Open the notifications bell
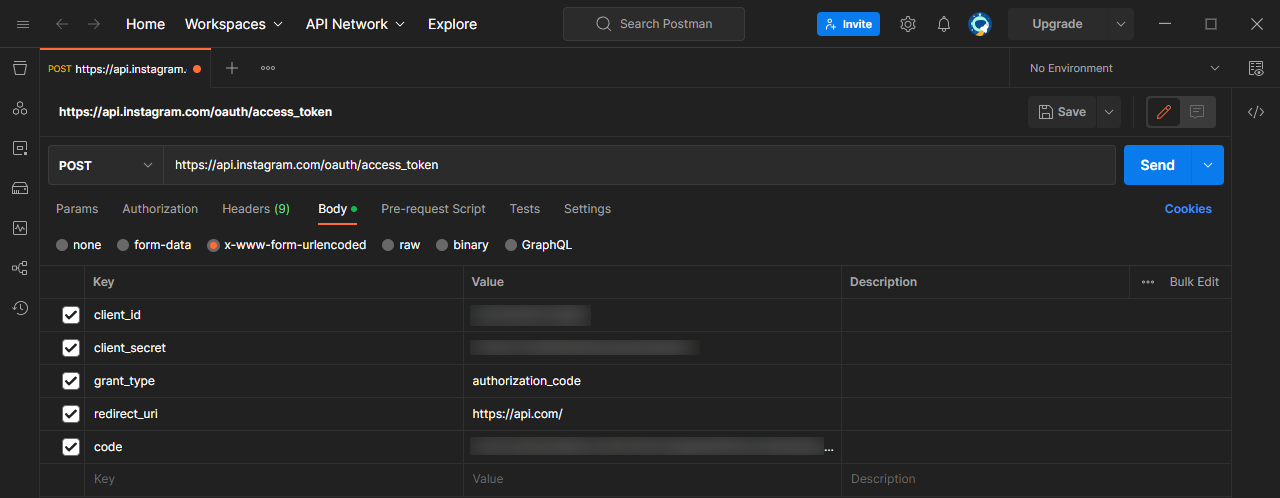This screenshot has height=498, width=1280. (x=944, y=24)
